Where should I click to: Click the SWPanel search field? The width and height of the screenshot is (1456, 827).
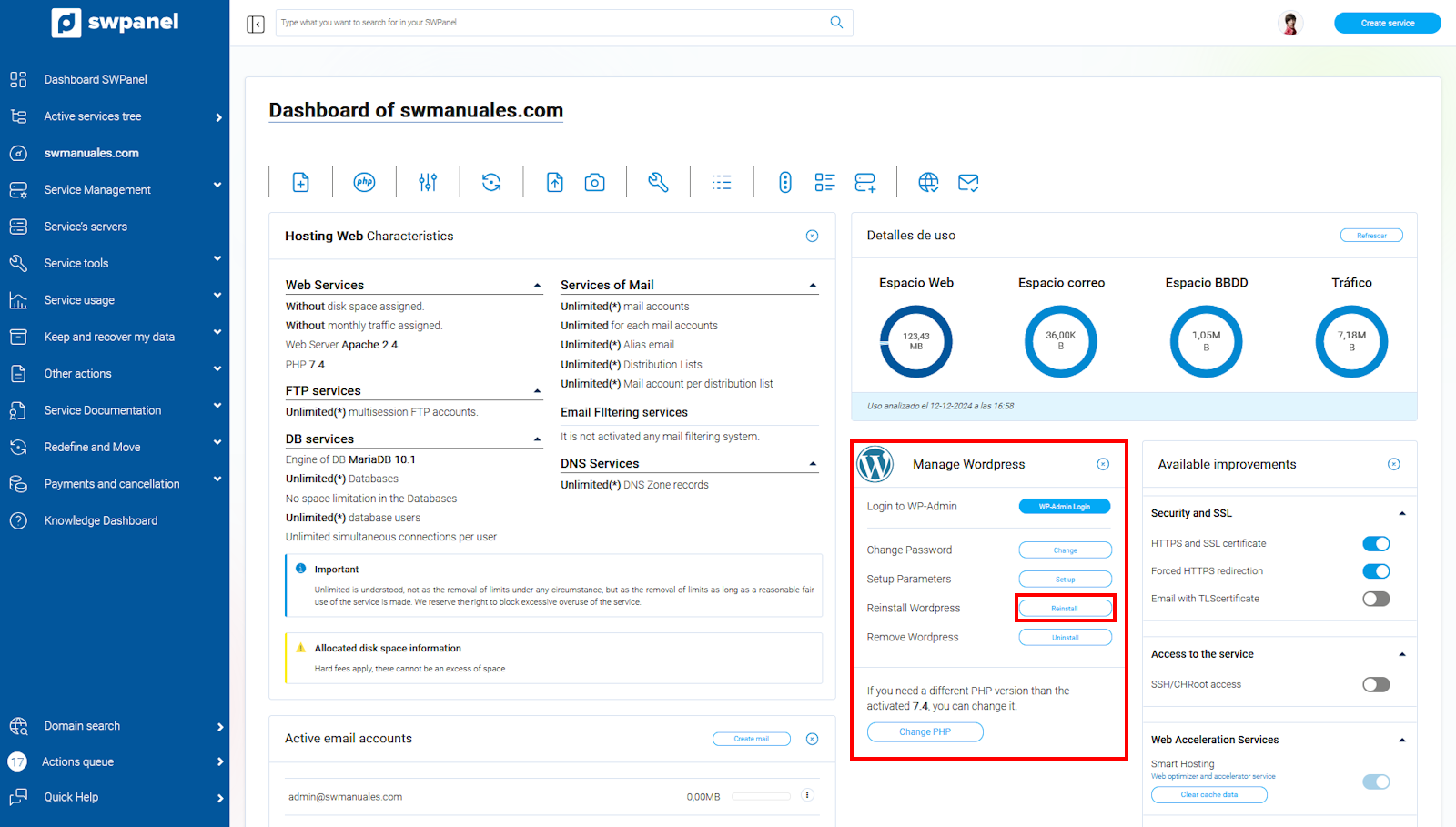coord(553,23)
